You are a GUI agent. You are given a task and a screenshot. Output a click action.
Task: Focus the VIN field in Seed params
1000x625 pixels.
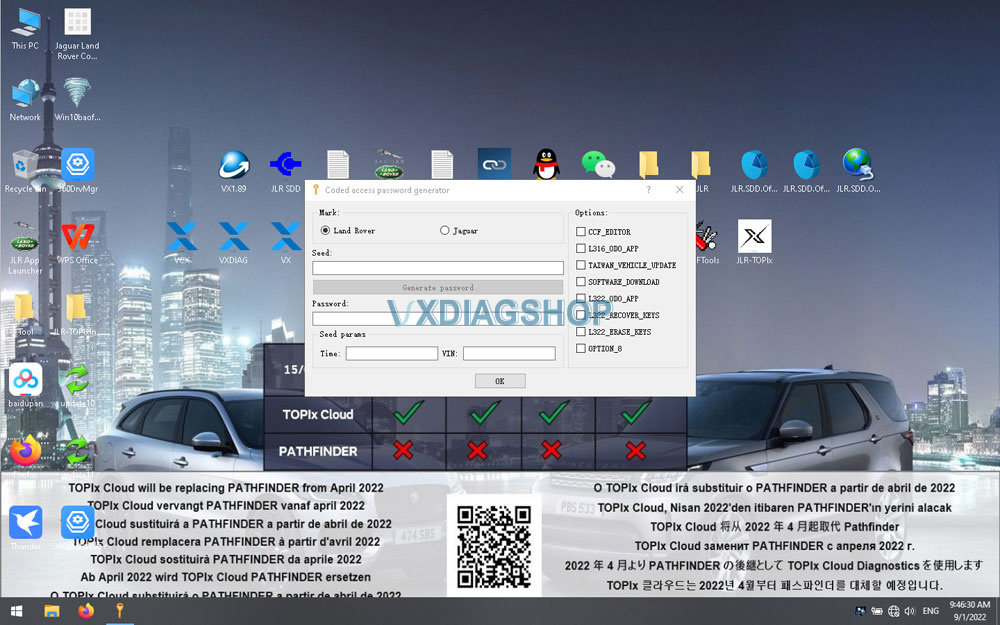pos(509,353)
